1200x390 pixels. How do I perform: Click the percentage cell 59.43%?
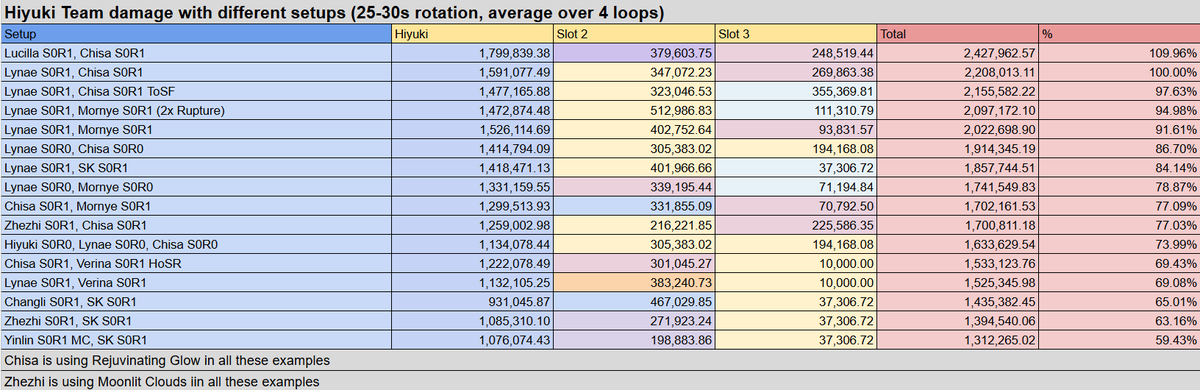click(x=1119, y=340)
